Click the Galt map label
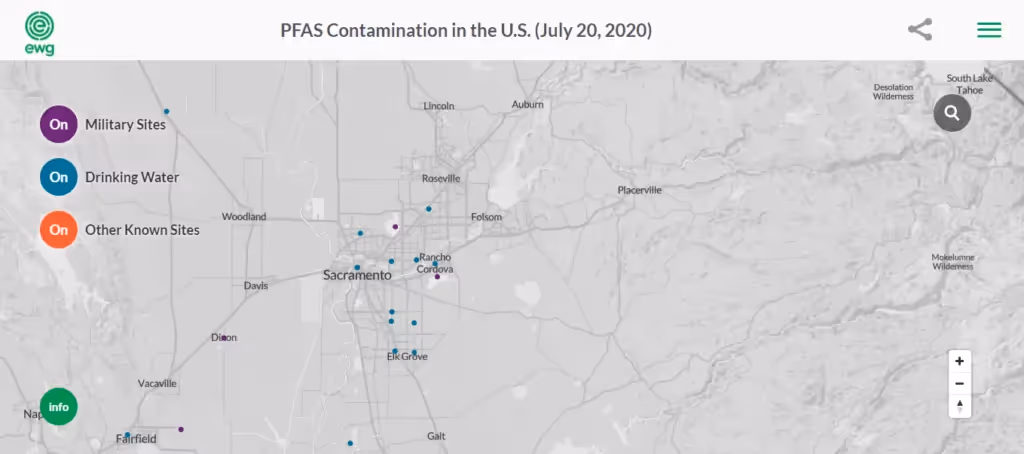Screen dimensions: 1024x454 (436, 436)
